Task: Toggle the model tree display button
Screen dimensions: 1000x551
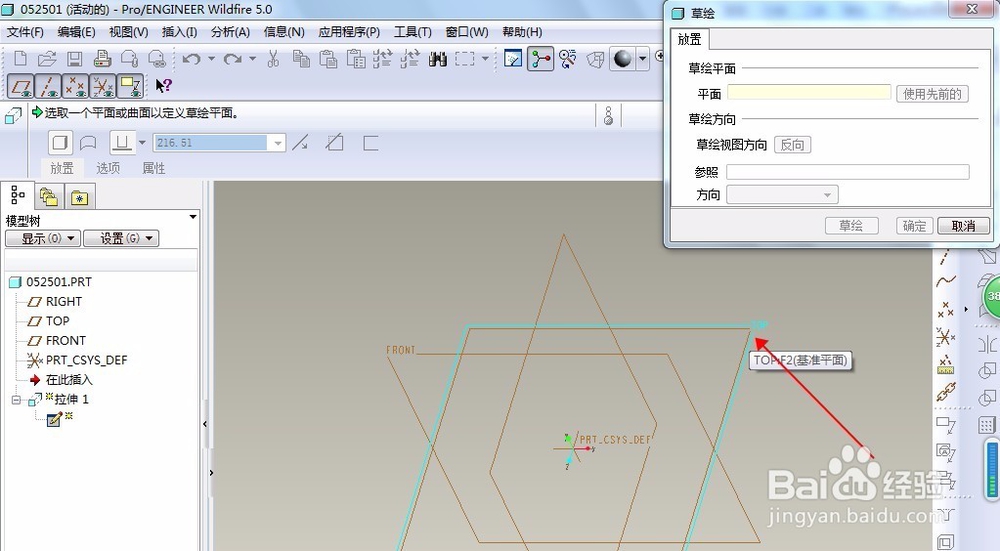Action: [x=17, y=195]
